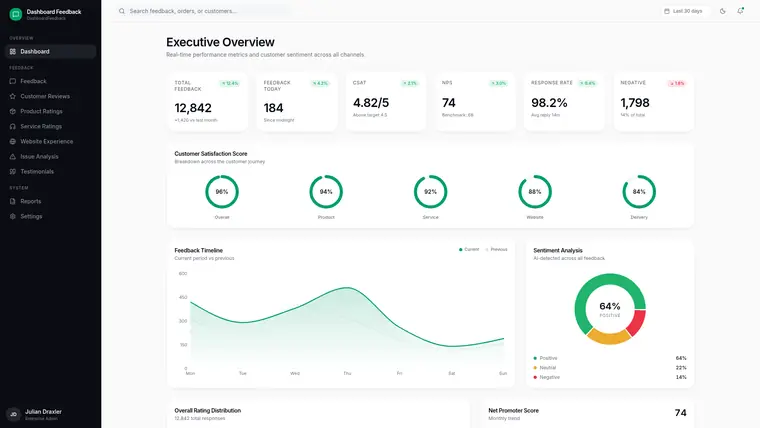760x428 pixels.
Task: Click the 88% Website satisfaction ring
Action: 535,191
